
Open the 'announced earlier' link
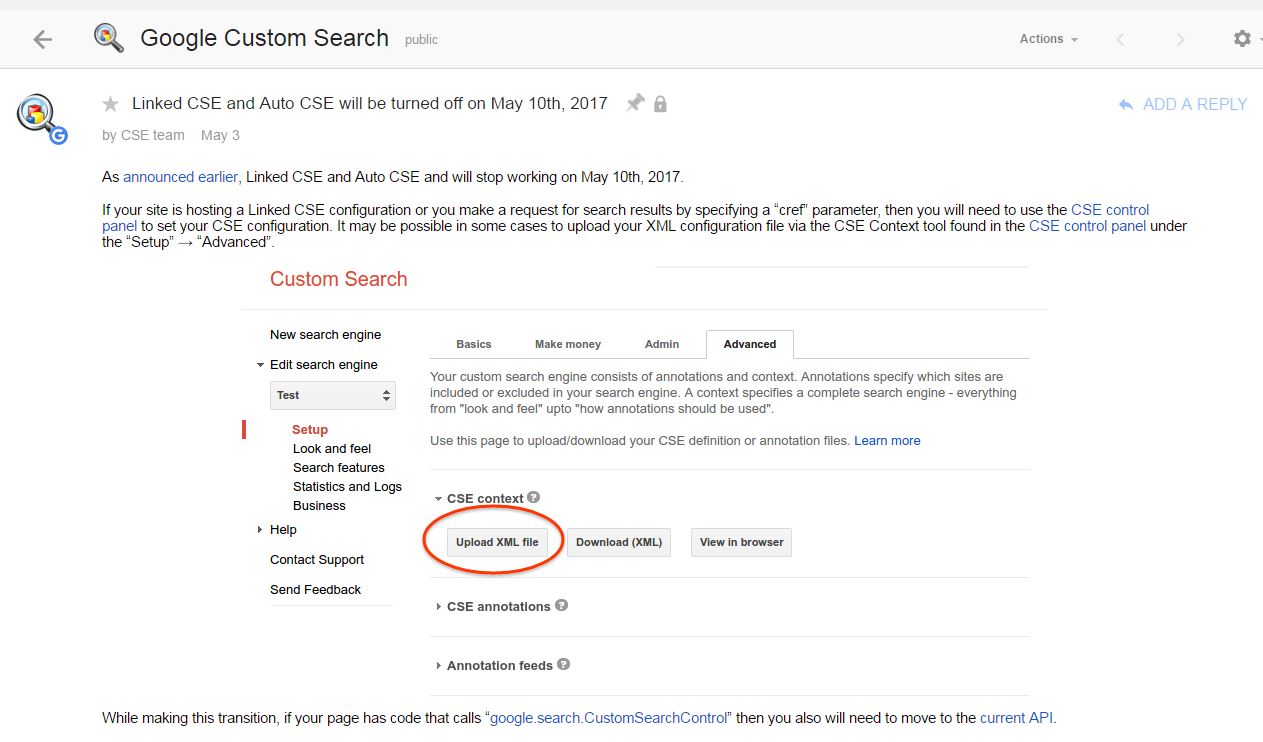point(180,177)
